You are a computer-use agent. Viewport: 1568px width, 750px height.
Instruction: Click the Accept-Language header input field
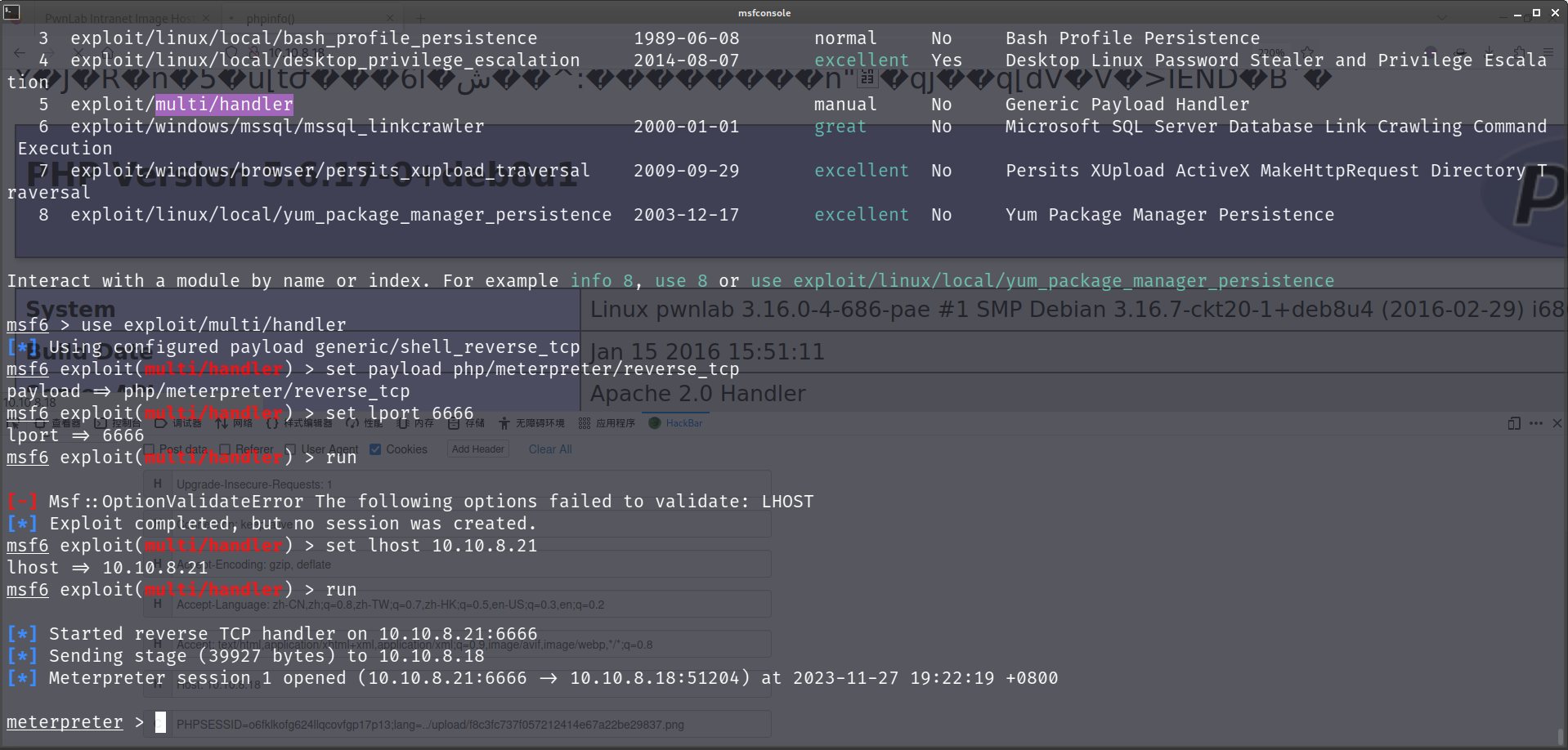pyautogui.click(x=471, y=605)
